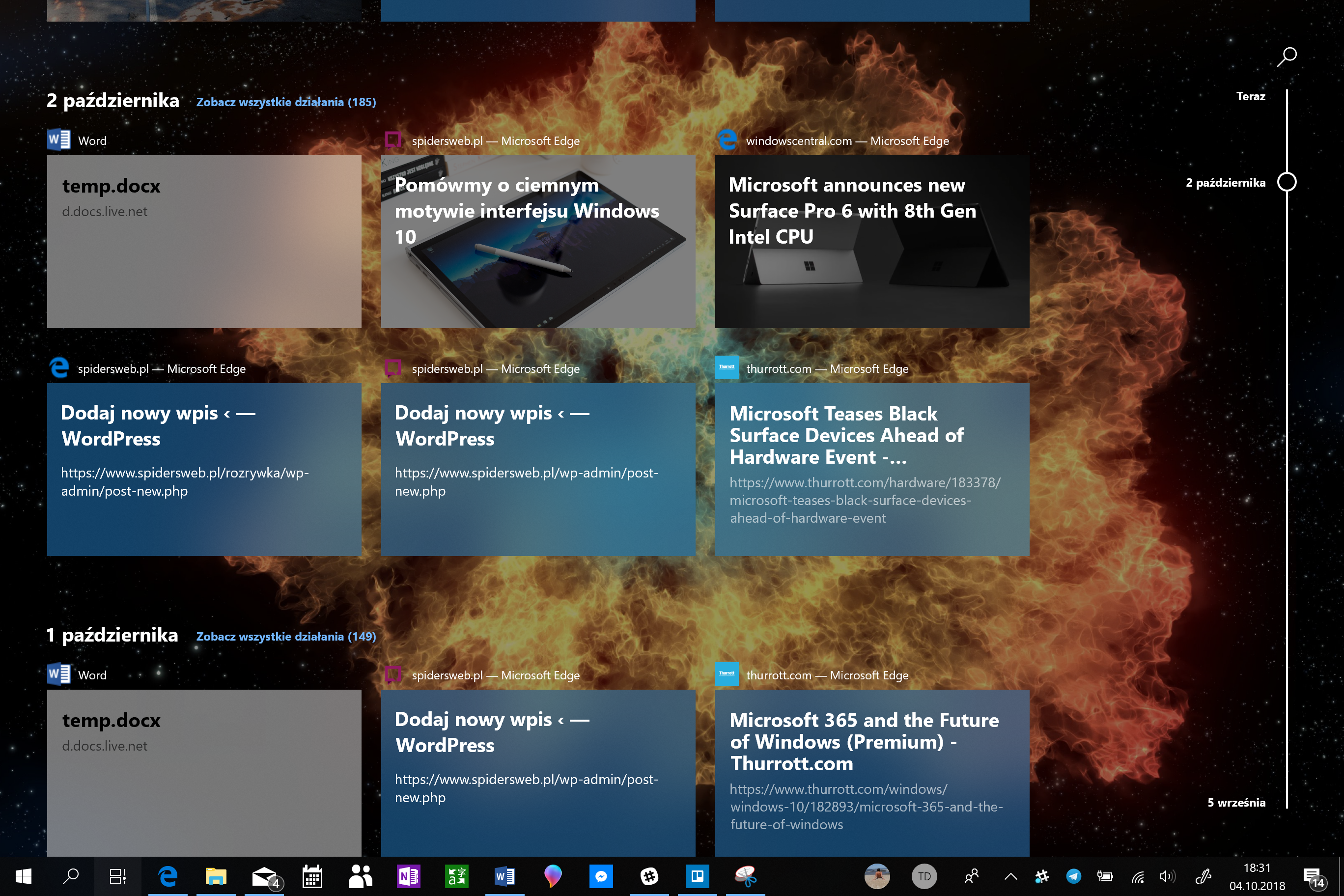Open Messenger from the taskbar
Screen dimensions: 1344x896
tap(601, 876)
